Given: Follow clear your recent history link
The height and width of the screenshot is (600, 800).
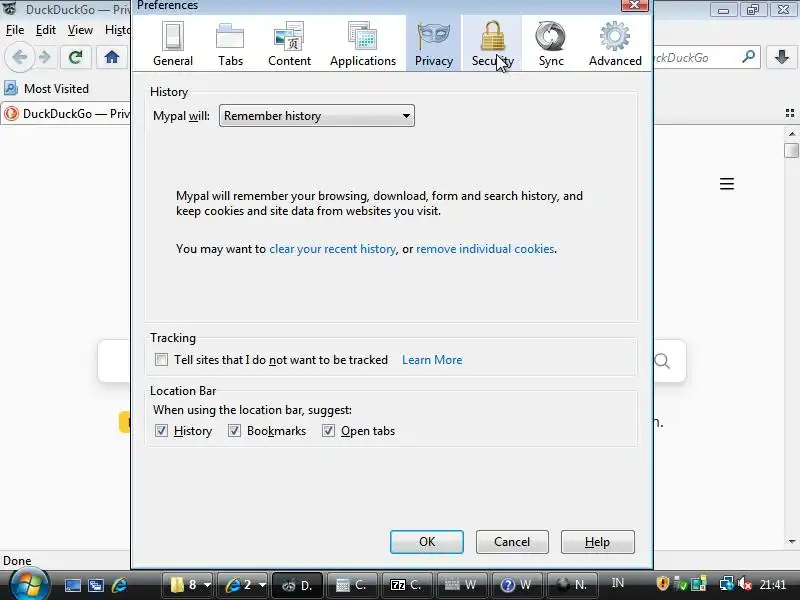Looking at the screenshot, I should [x=332, y=249].
